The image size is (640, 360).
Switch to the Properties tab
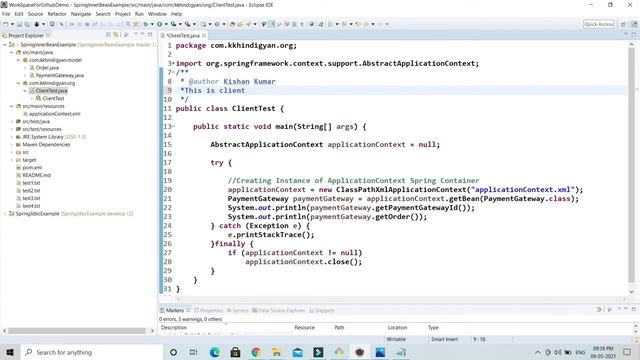[x=209, y=310]
